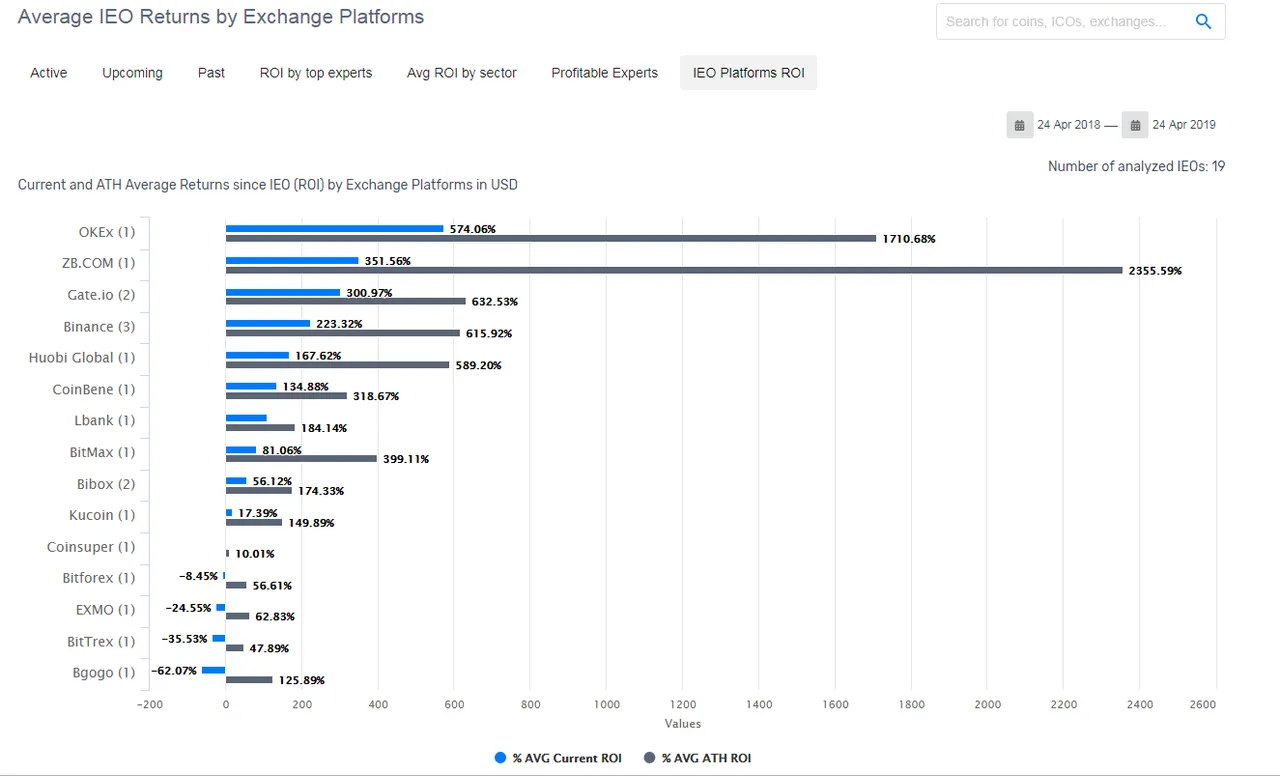Switch to Avg ROI by sector tab

tap(462, 73)
